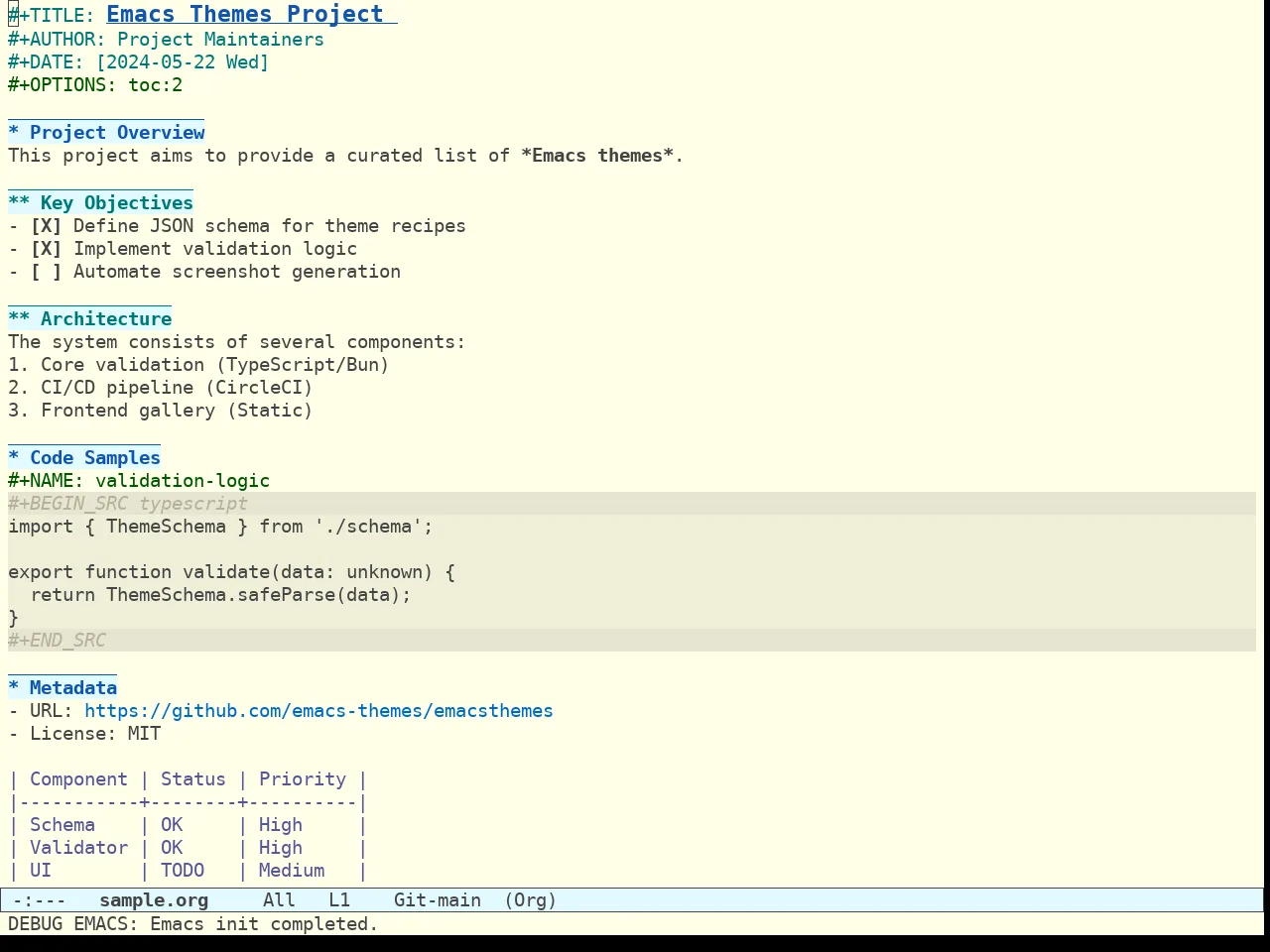Click 'The system consists of several components:' line

pos(236,342)
